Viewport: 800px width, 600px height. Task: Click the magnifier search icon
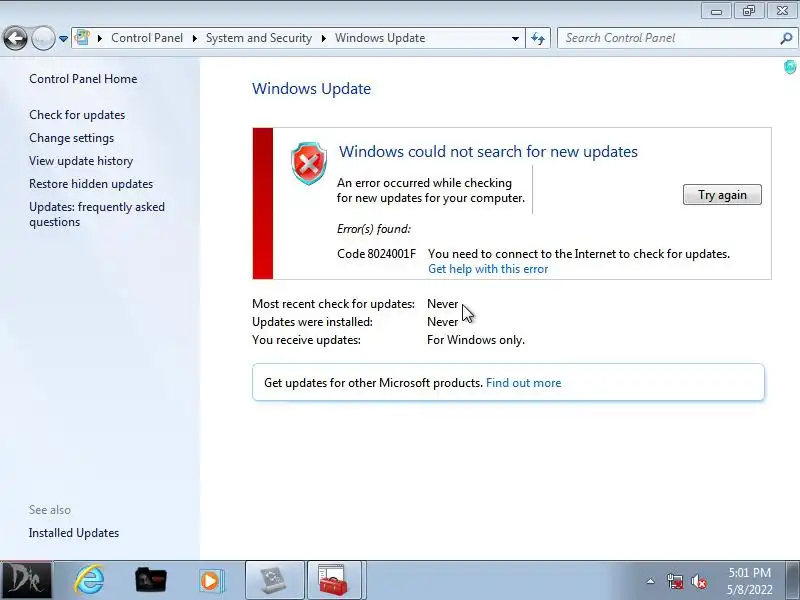[x=786, y=38]
